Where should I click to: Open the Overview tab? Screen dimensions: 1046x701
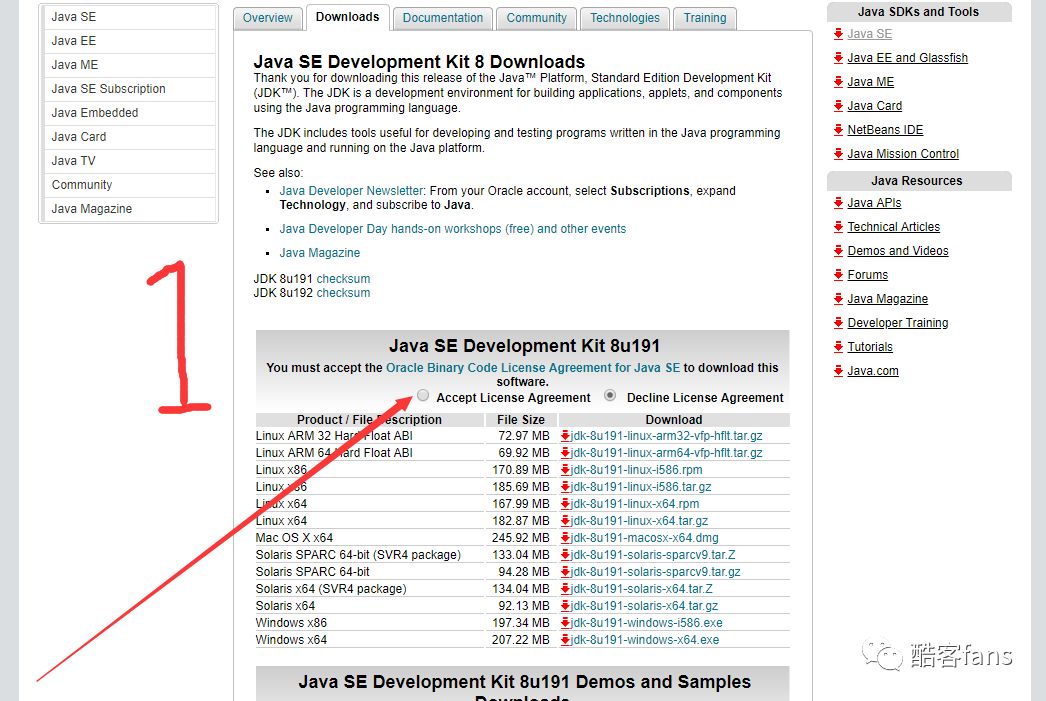(268, 18)
